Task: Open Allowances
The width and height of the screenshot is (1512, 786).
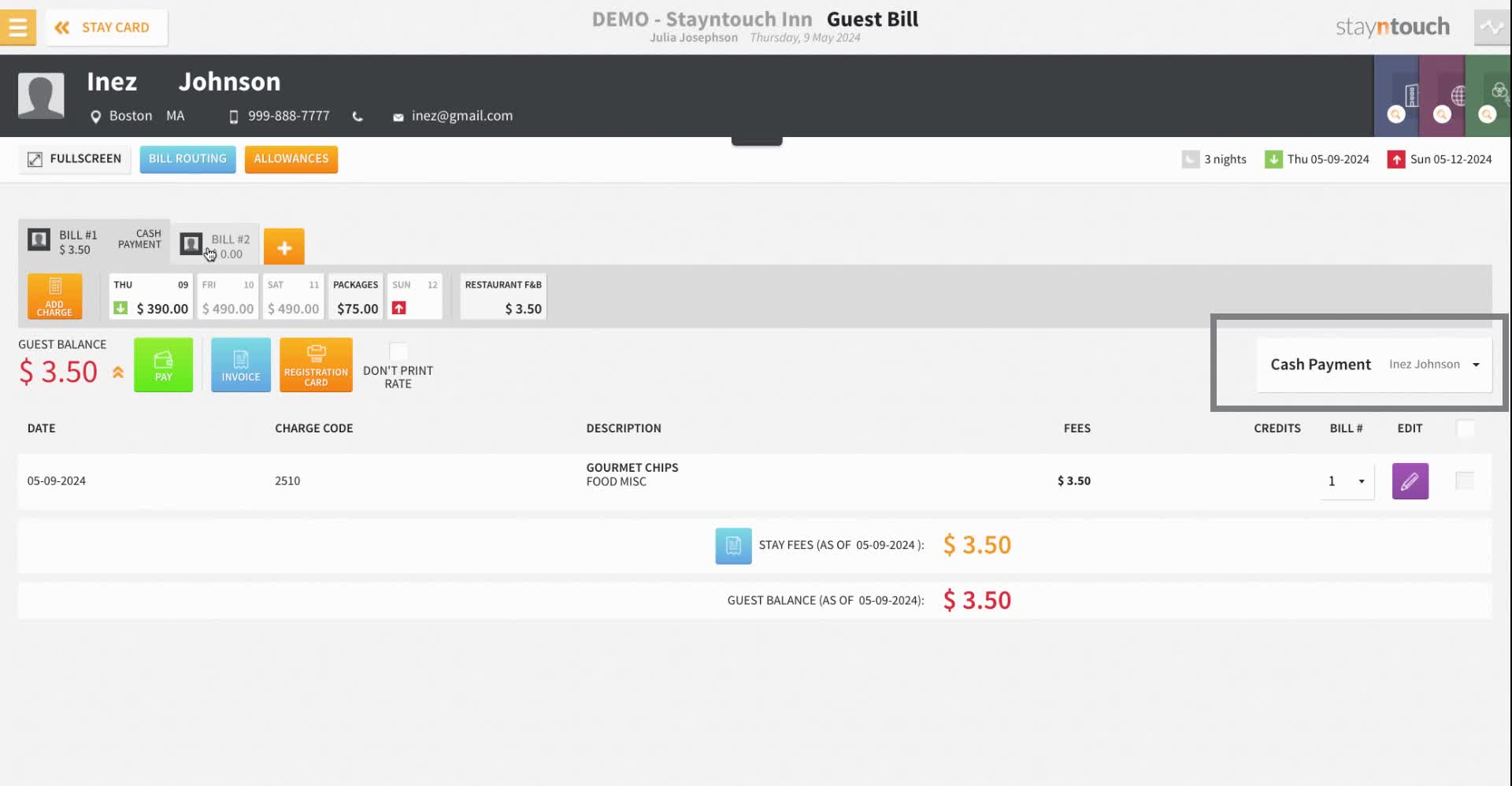Action: point(291,159)
